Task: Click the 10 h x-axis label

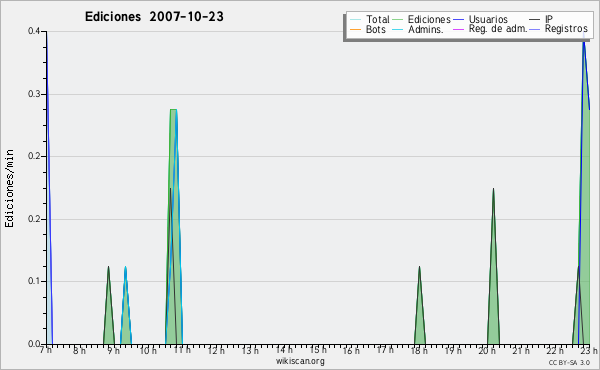Action: point(148,350)
